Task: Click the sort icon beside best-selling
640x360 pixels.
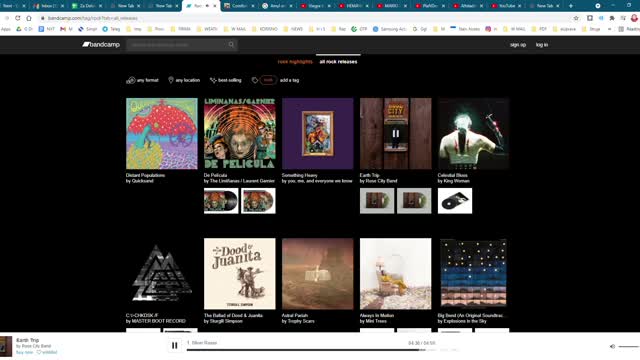Action: (x=213, y=80)
